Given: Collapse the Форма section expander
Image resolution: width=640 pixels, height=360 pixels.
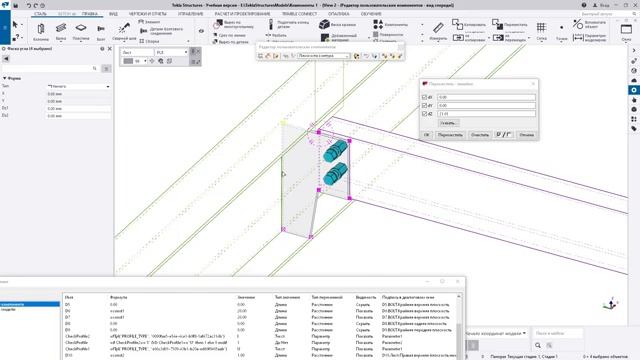Looking at the screenshot, I should (4, 78).
